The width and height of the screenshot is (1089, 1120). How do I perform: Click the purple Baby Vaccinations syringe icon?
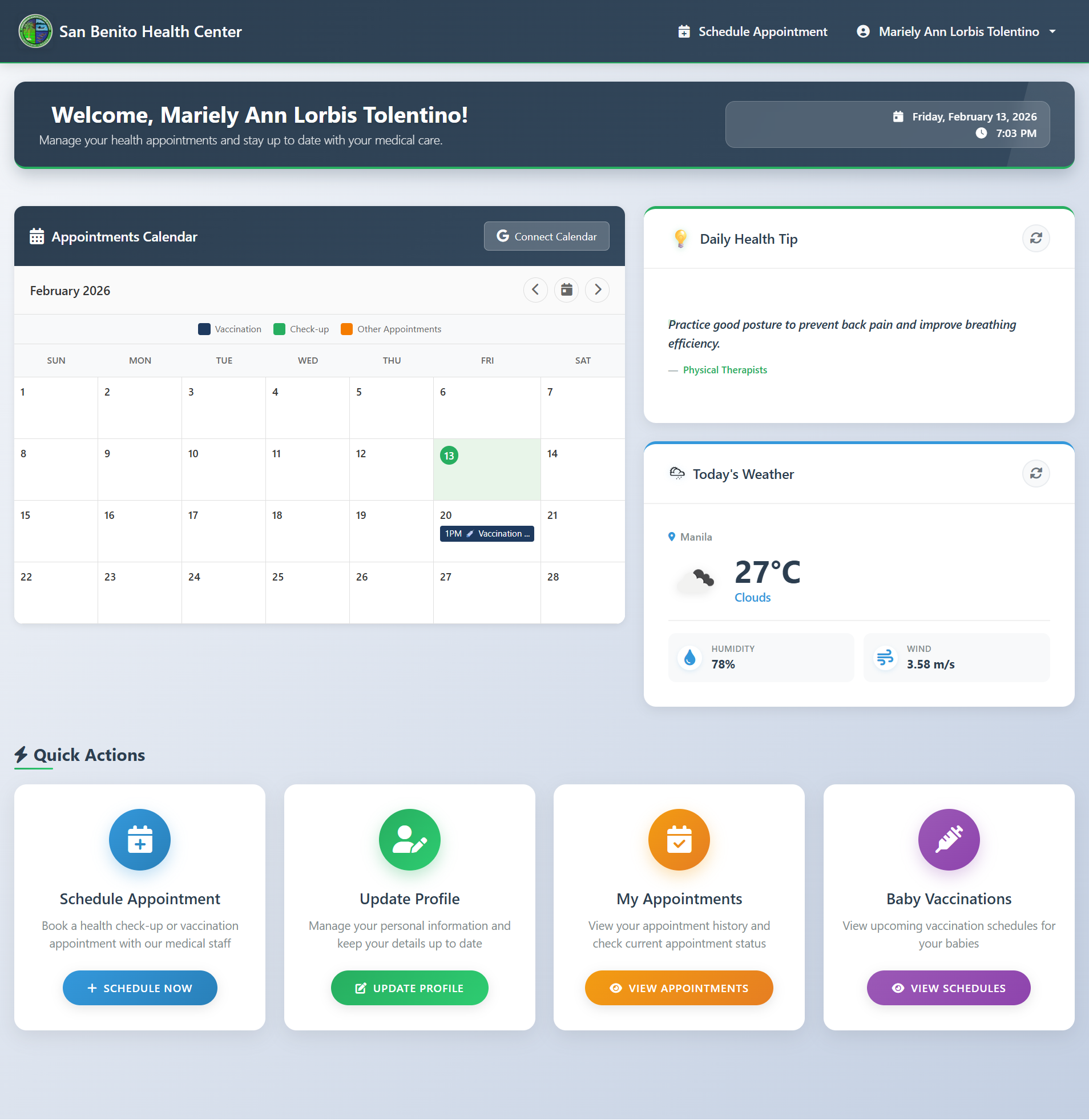click(947, 840)
